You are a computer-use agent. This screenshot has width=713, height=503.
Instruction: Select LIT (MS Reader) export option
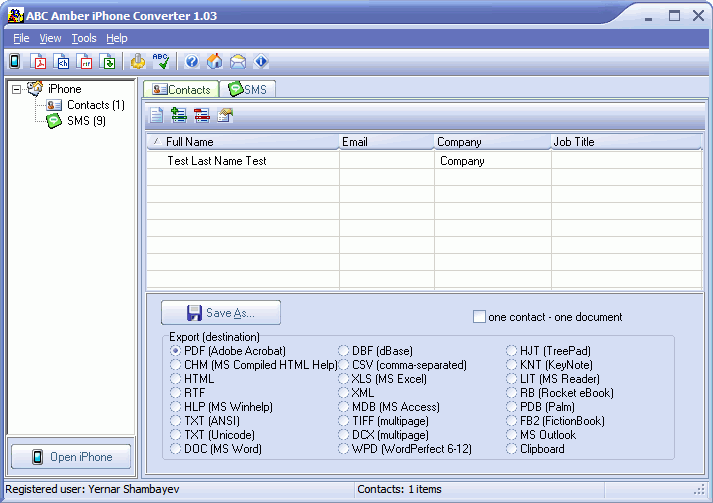[x=512, y=379]
